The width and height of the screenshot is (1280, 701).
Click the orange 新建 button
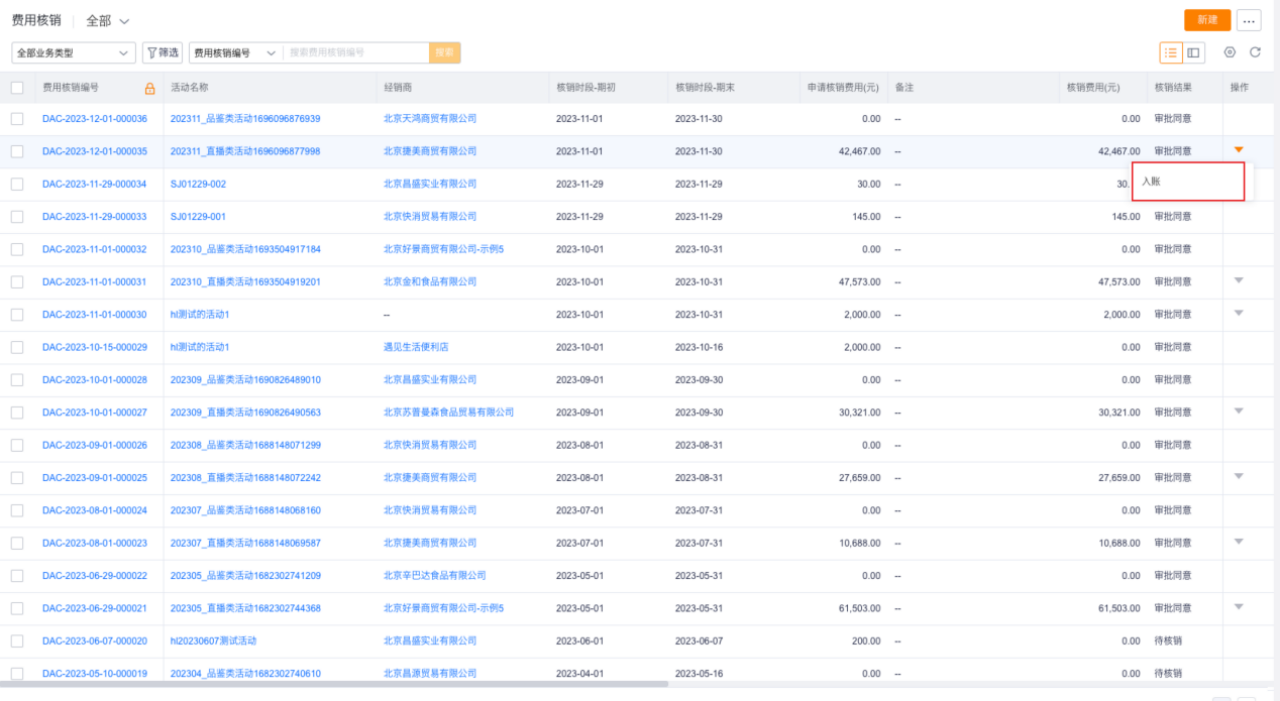click(1207, 20)
